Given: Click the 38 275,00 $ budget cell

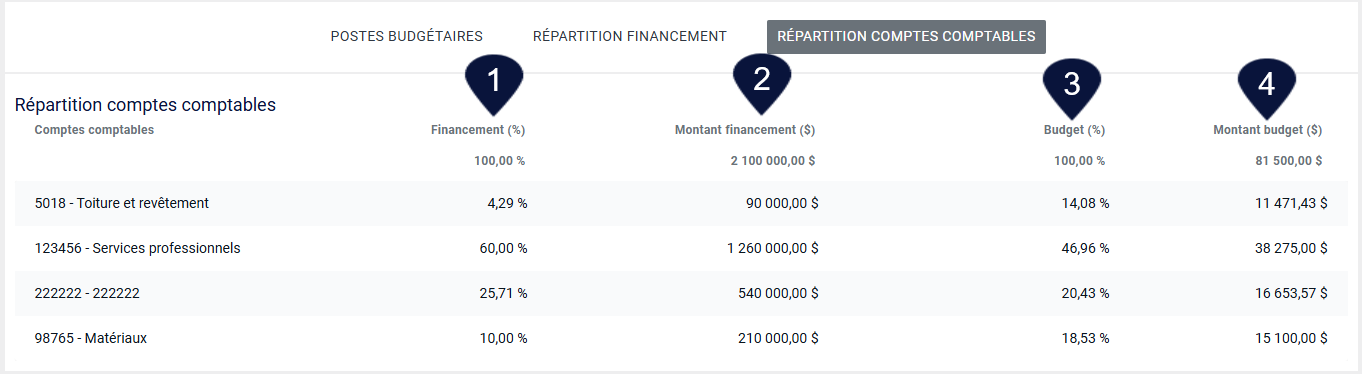Looking at the screenshot, I should coord(1291,248).
